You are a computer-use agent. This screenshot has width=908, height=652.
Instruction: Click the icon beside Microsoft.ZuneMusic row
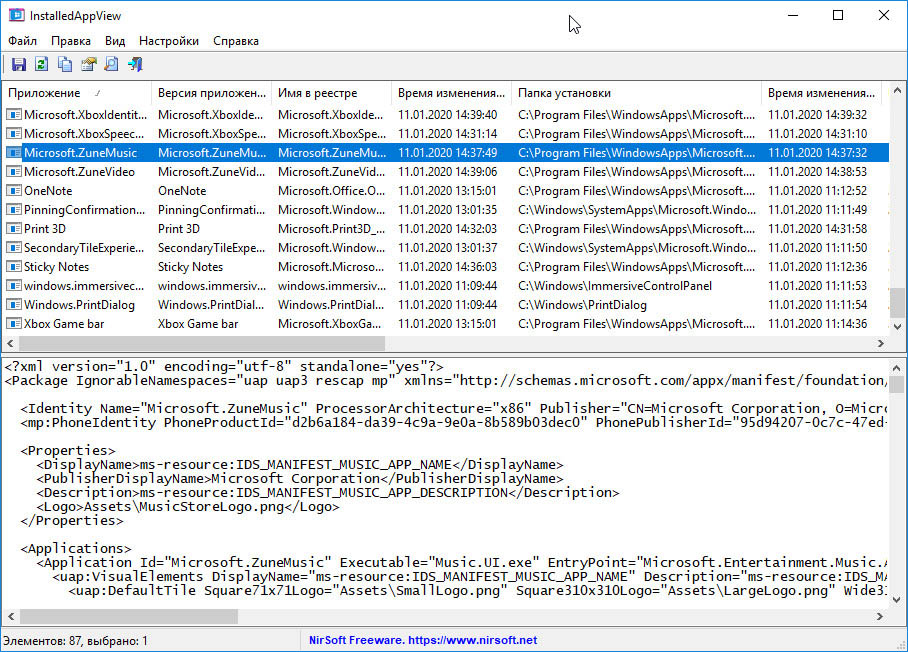[x=14, y=153]
